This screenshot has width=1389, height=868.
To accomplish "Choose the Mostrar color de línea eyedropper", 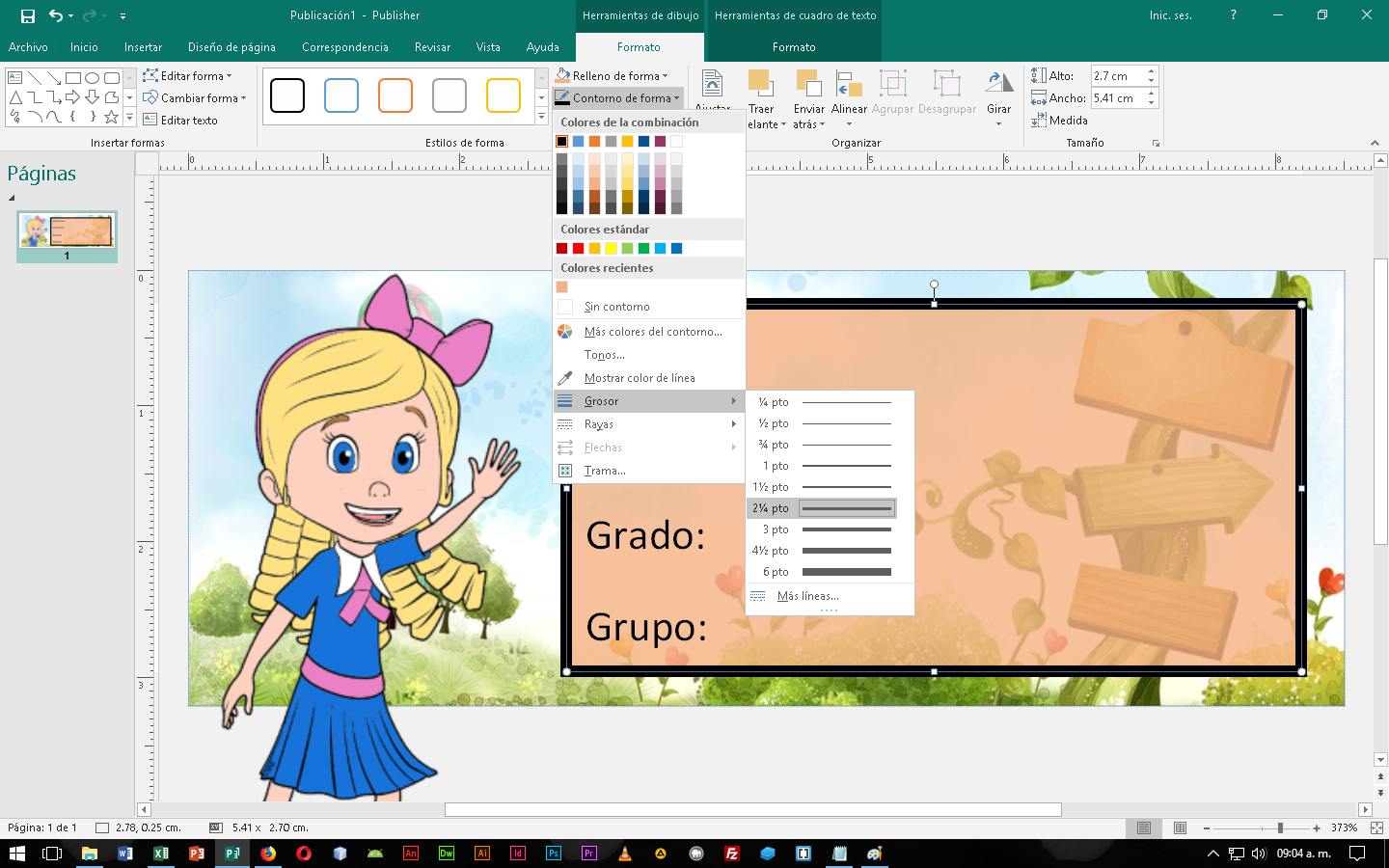I will point(639,378).
